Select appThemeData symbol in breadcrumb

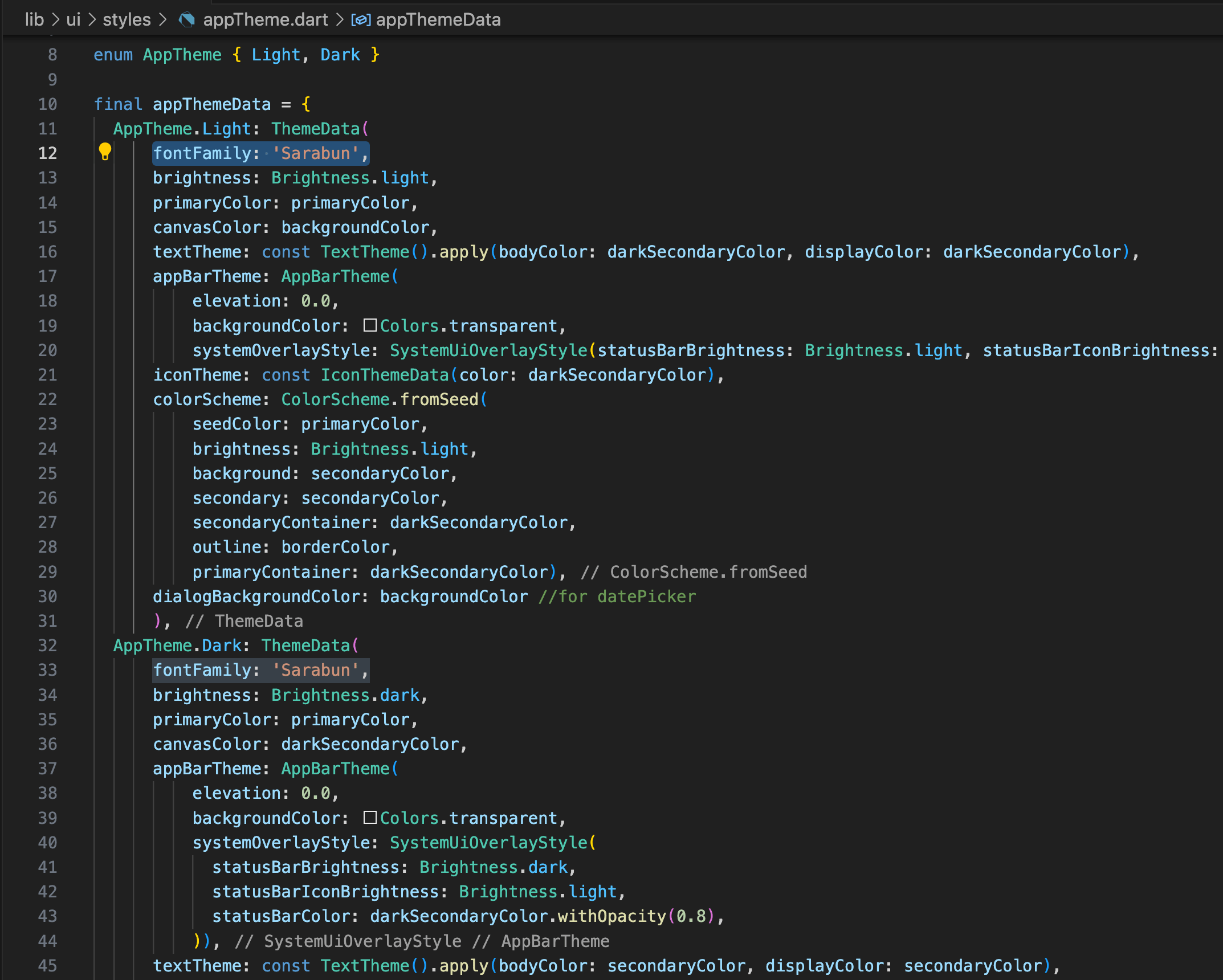(x=438, y=20)
